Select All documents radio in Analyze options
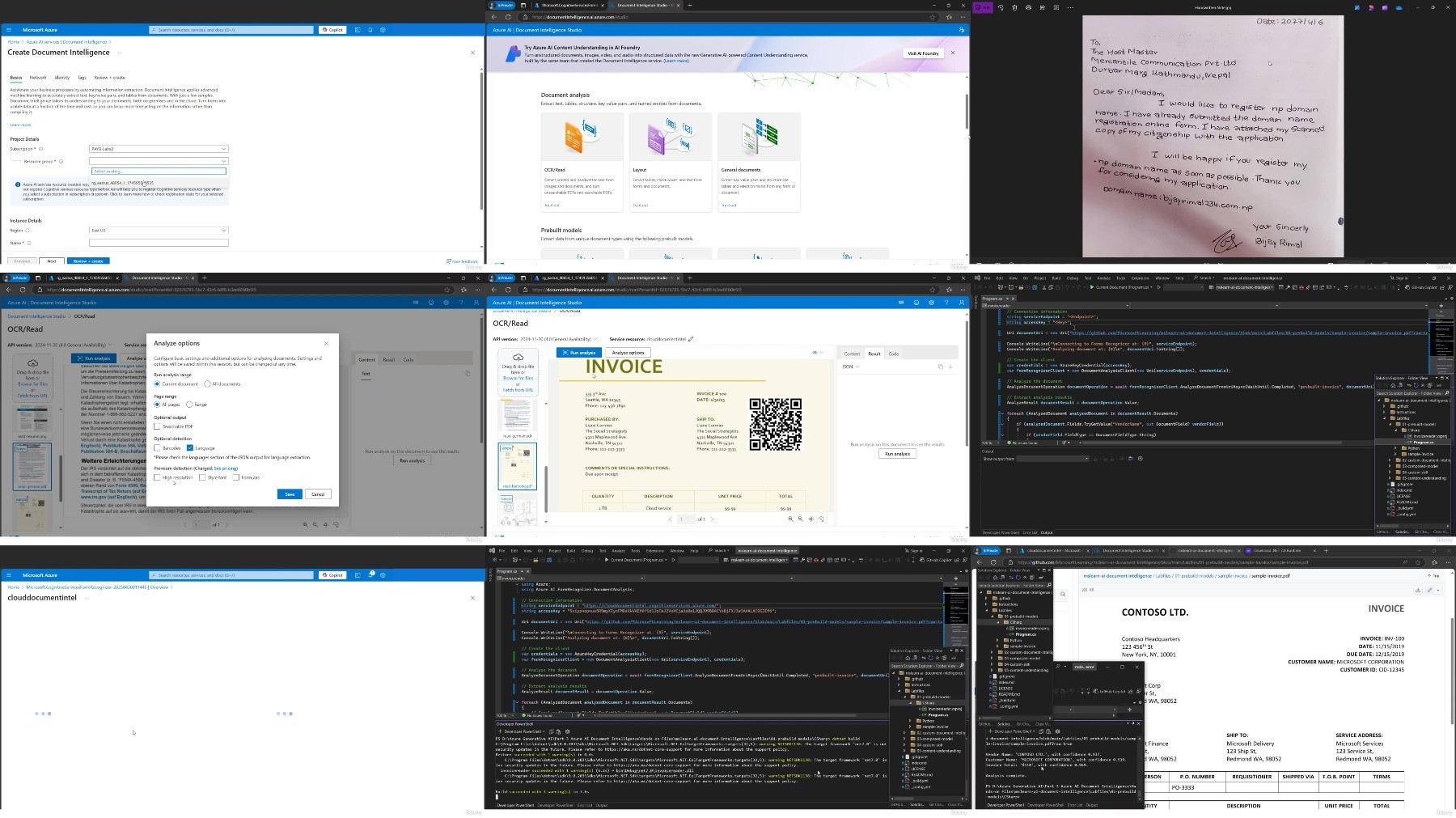The height and width of the screenshot is (818, 1456). (207, 384)
